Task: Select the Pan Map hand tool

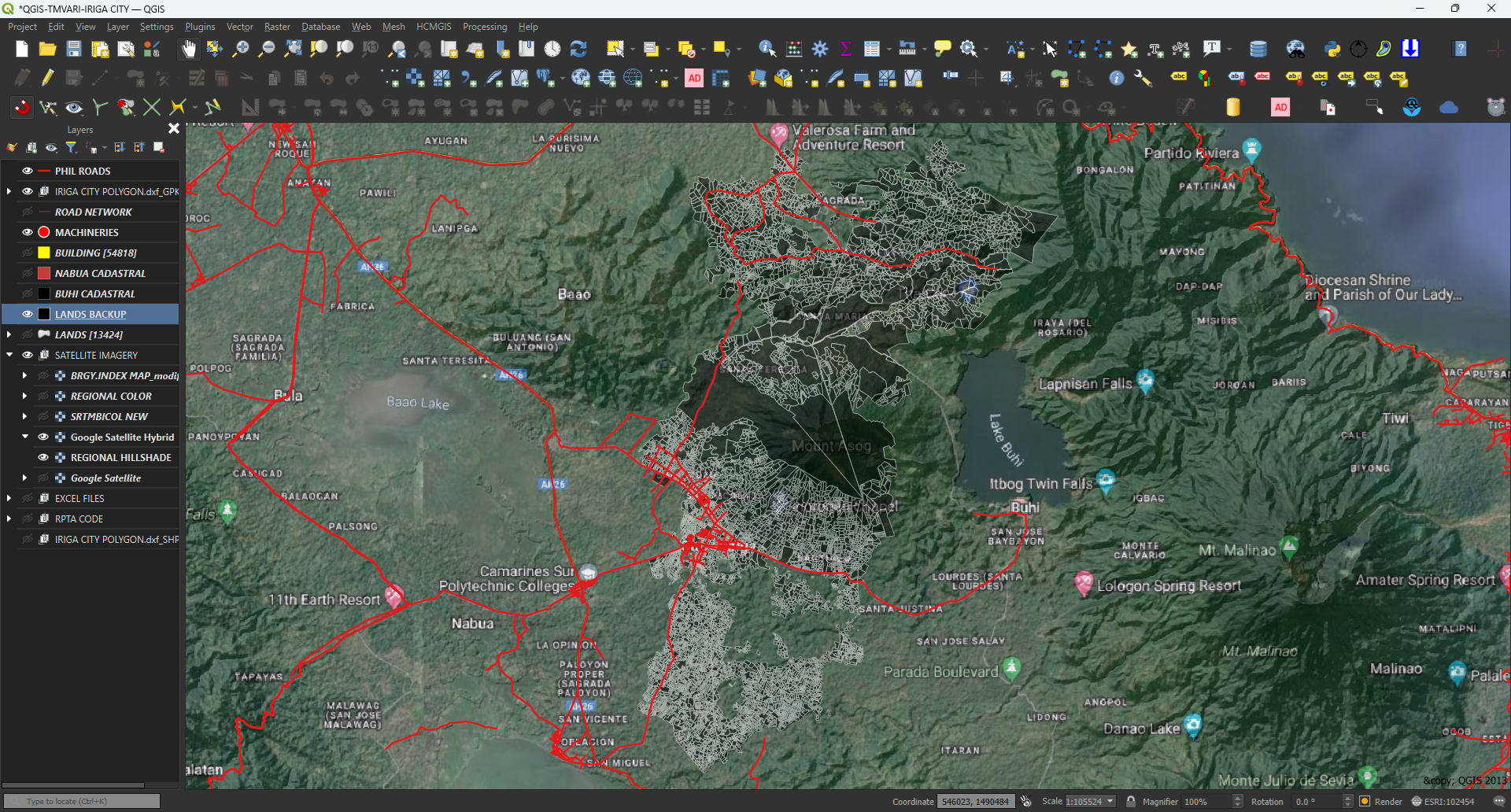Action: pos(188,49)
